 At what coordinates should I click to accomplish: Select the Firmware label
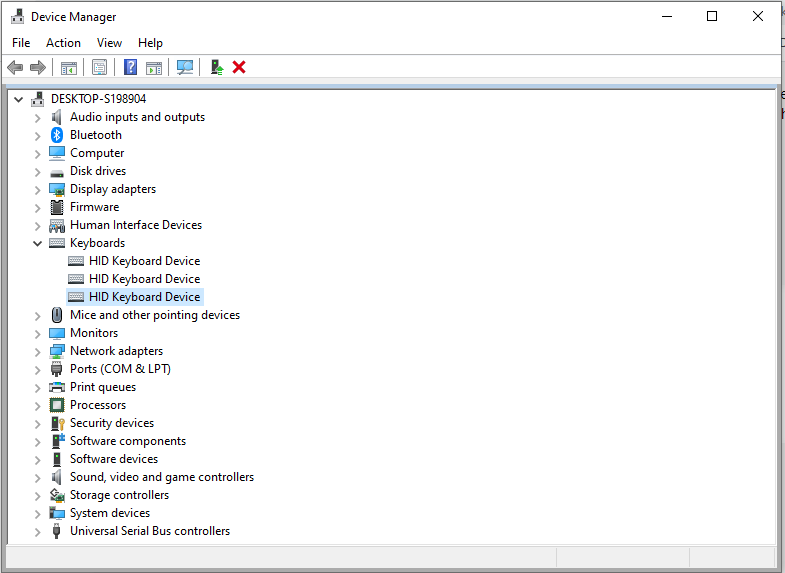[x=95, y=207]
